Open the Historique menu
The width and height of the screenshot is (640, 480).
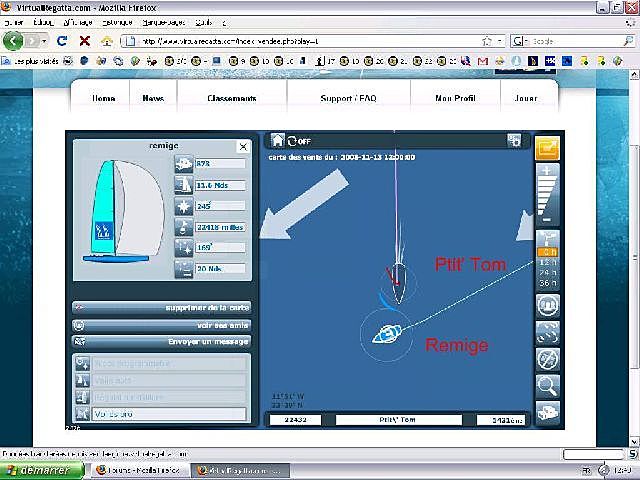point(118,22)
